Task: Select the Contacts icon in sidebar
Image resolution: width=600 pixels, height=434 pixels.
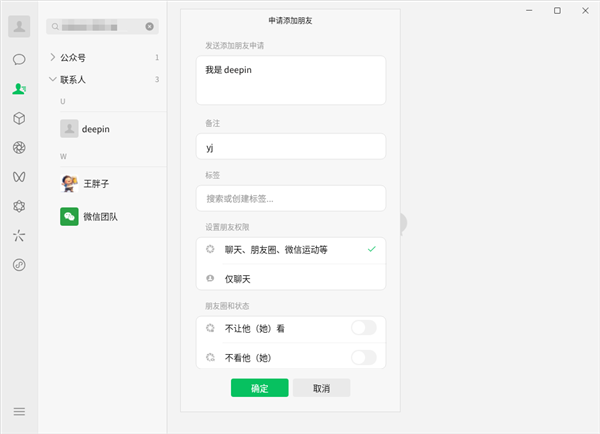Action: pos(19,88)
